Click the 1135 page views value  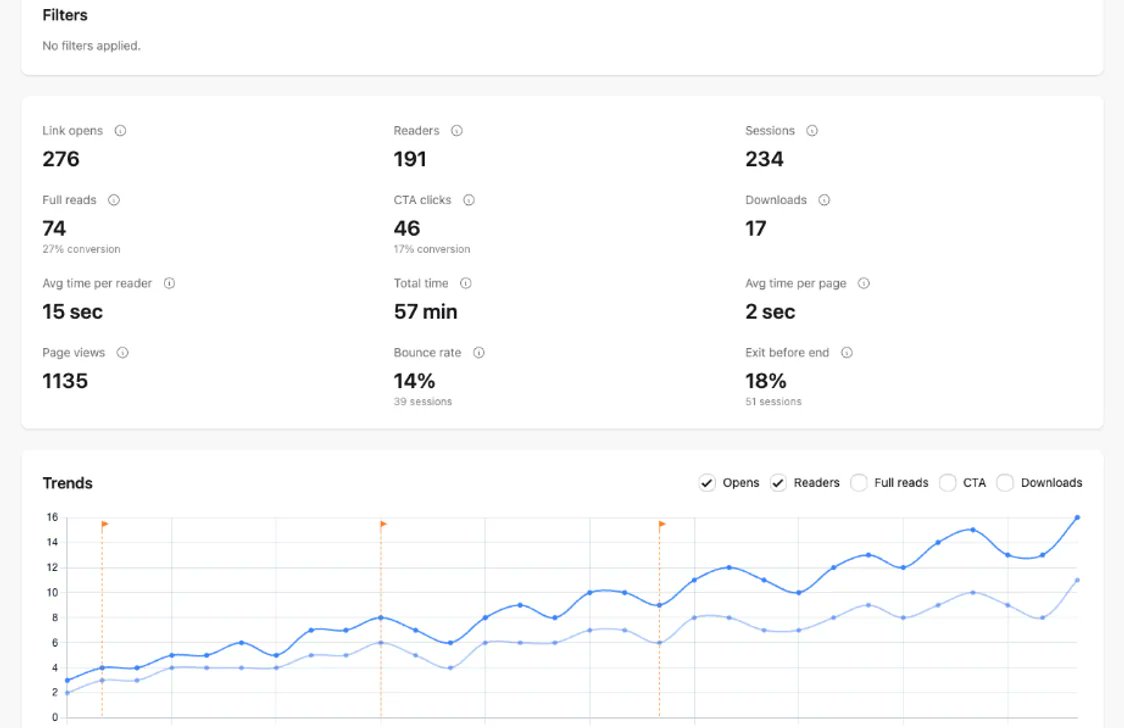[65, 381]
